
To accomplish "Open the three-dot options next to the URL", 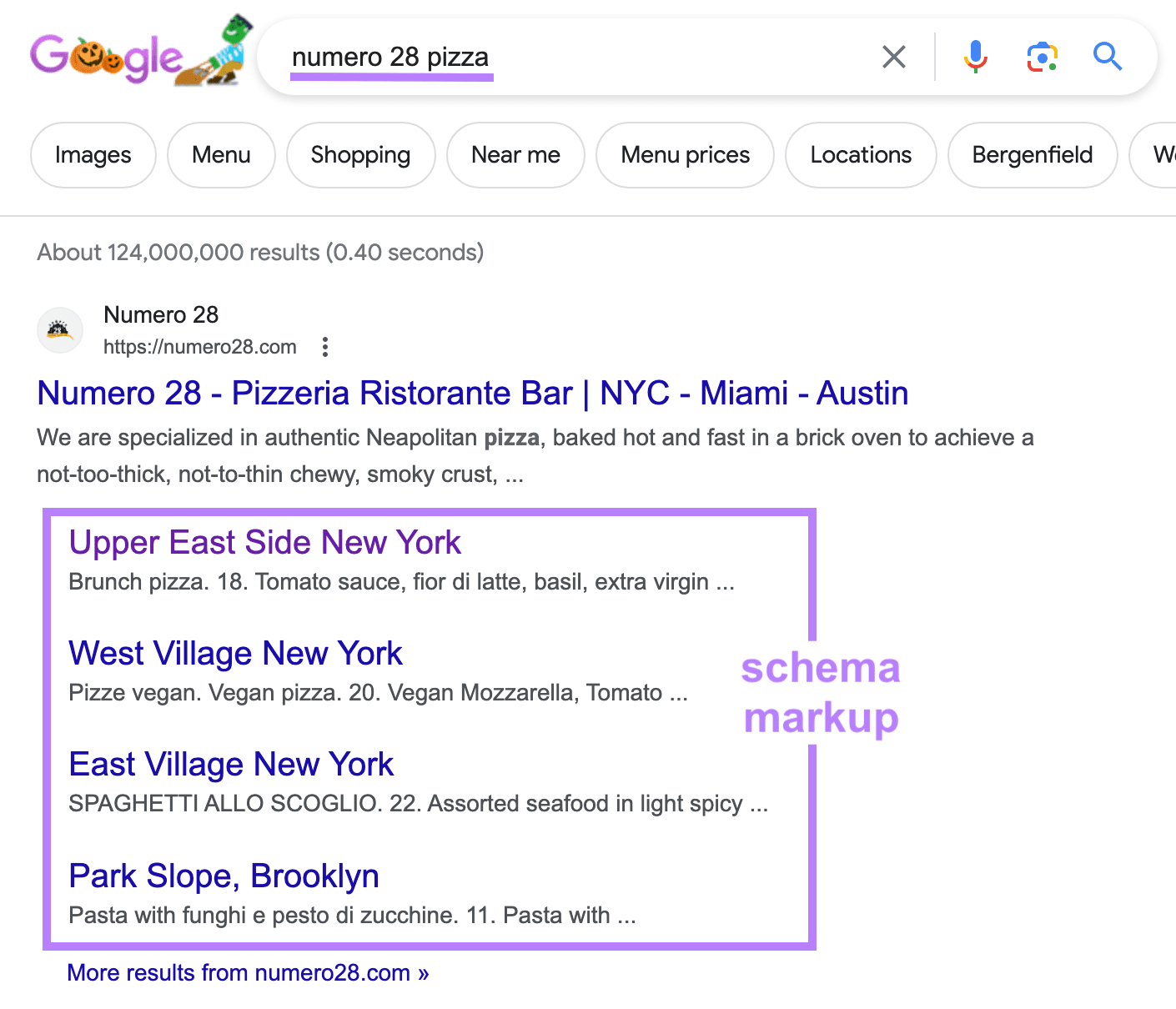I will 324,346.
